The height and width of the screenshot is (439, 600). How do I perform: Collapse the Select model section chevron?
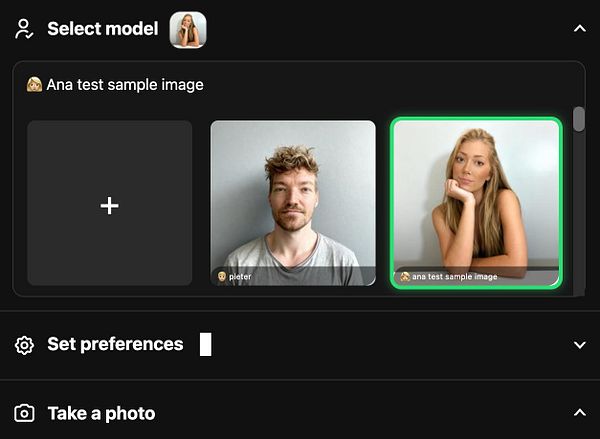coord(580,29)
